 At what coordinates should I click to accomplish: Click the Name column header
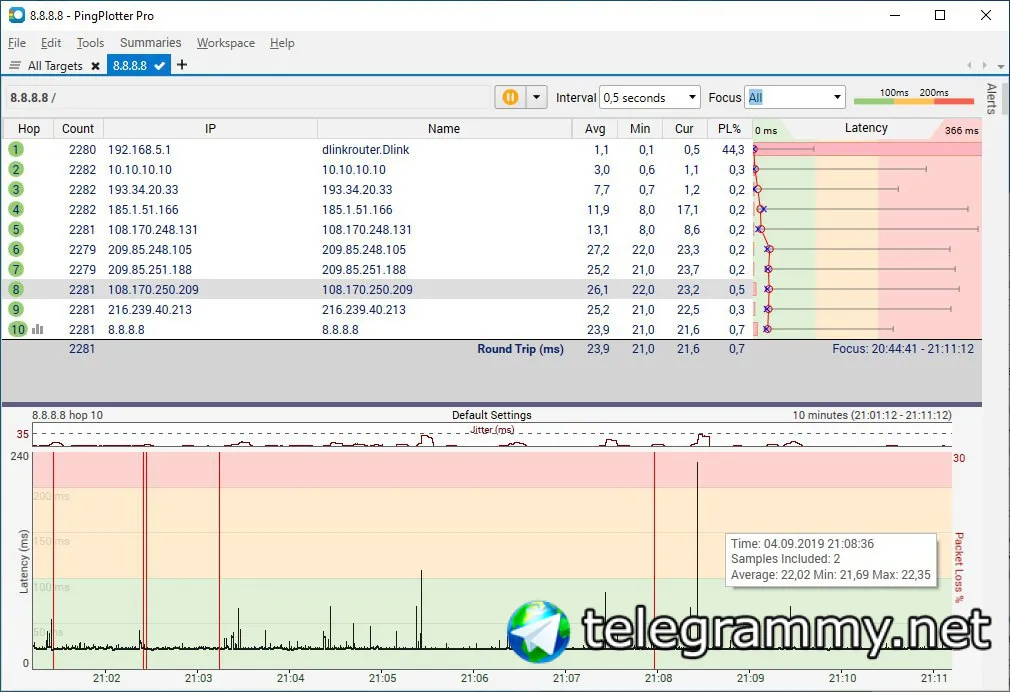click(444, 128)
